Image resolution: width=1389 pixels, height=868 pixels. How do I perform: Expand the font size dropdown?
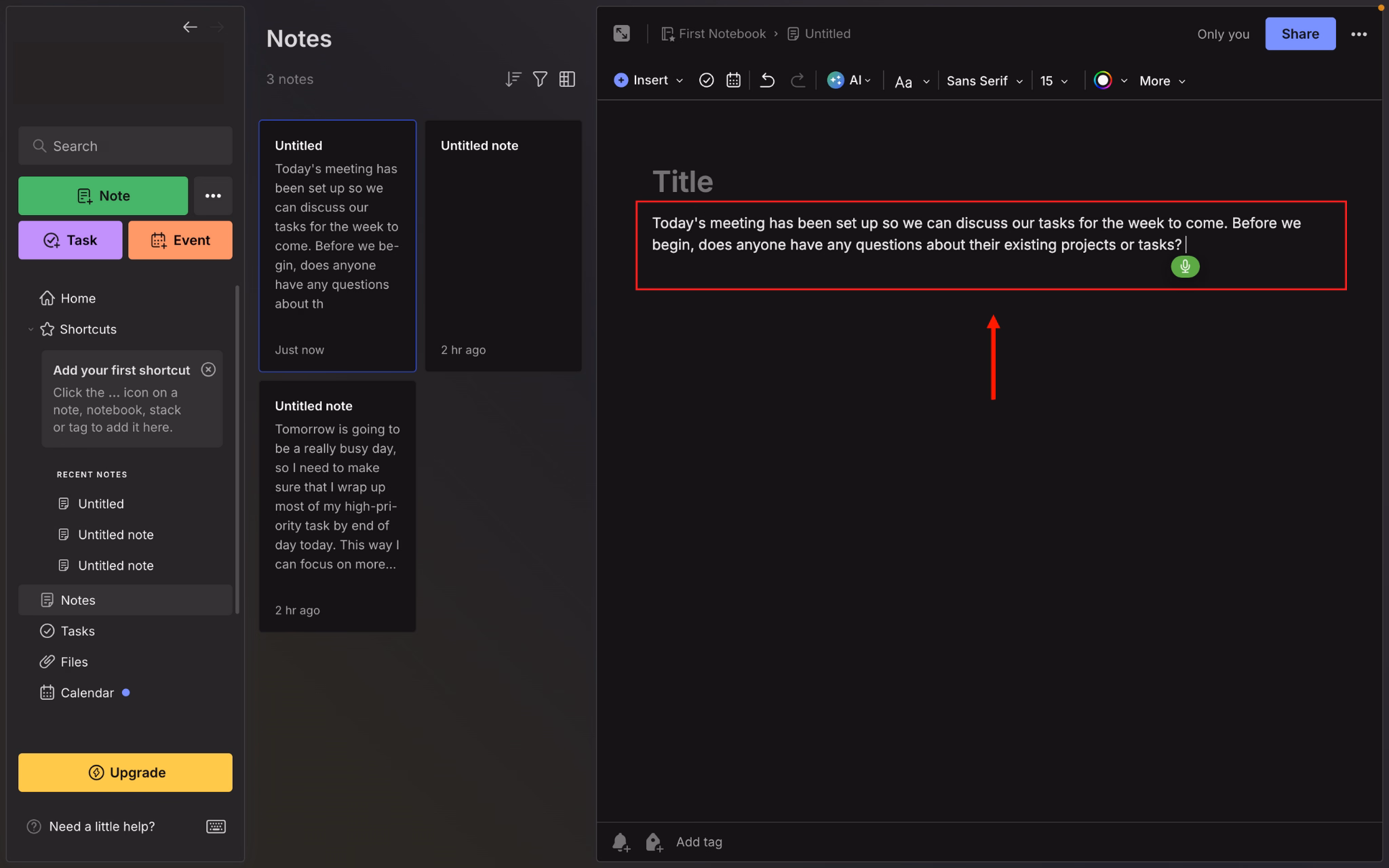tap(1054, 80)
